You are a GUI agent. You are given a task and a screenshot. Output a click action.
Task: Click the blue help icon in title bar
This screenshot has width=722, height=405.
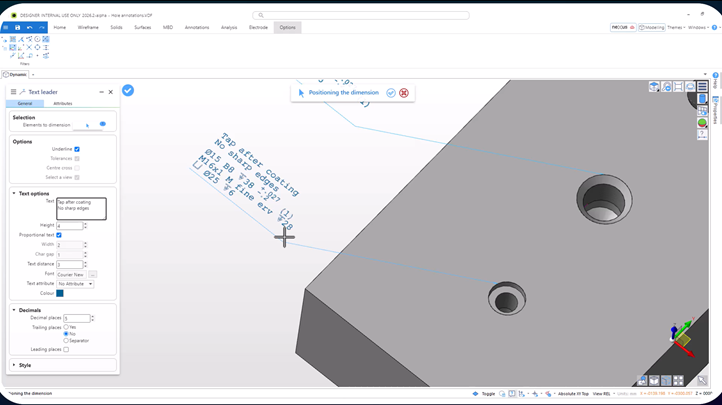click(x=715, y=28)
